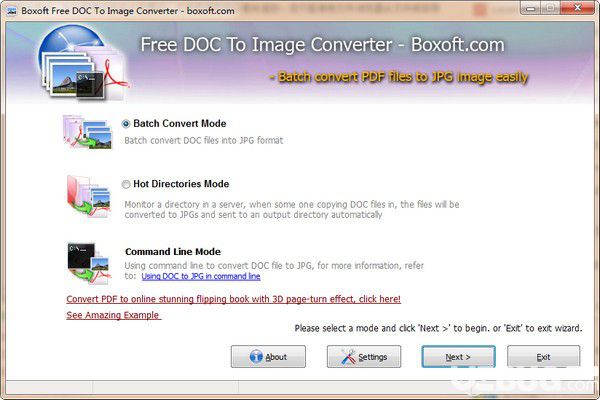Screen dimensions: 600x400
Task: Click the 'Batch Convert Mode' label
Action: click(179, 123)
